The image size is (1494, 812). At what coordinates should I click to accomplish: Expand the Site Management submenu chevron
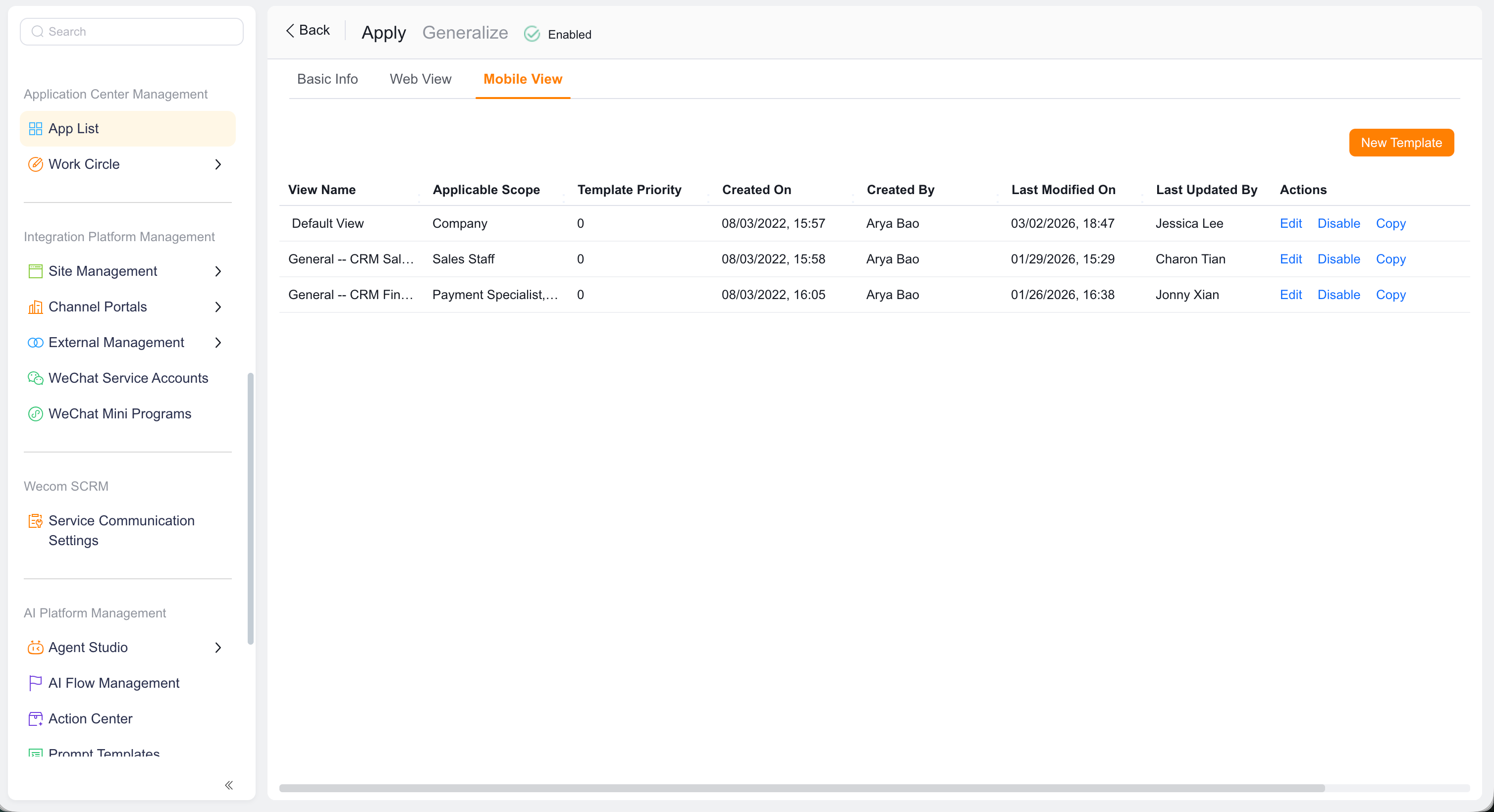(x=218, y=271)
